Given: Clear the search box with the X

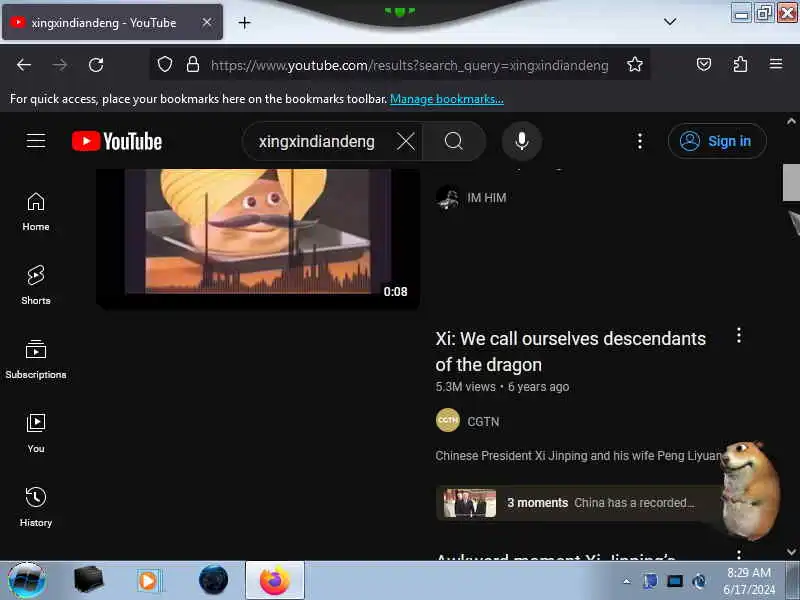Looking at the screenshot, I should (x=406, y=141).
